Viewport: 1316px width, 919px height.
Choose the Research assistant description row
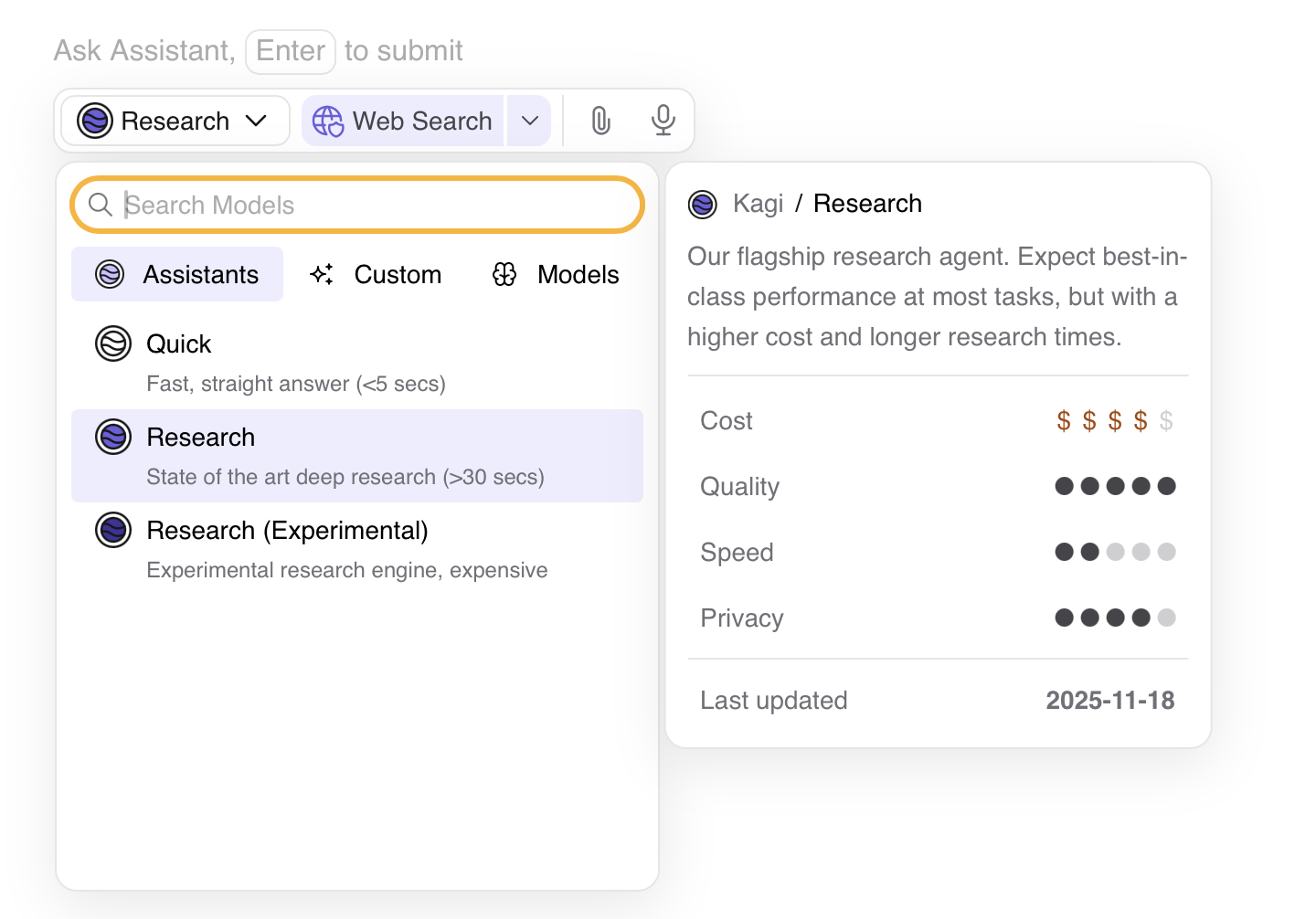tap(357, 456)
